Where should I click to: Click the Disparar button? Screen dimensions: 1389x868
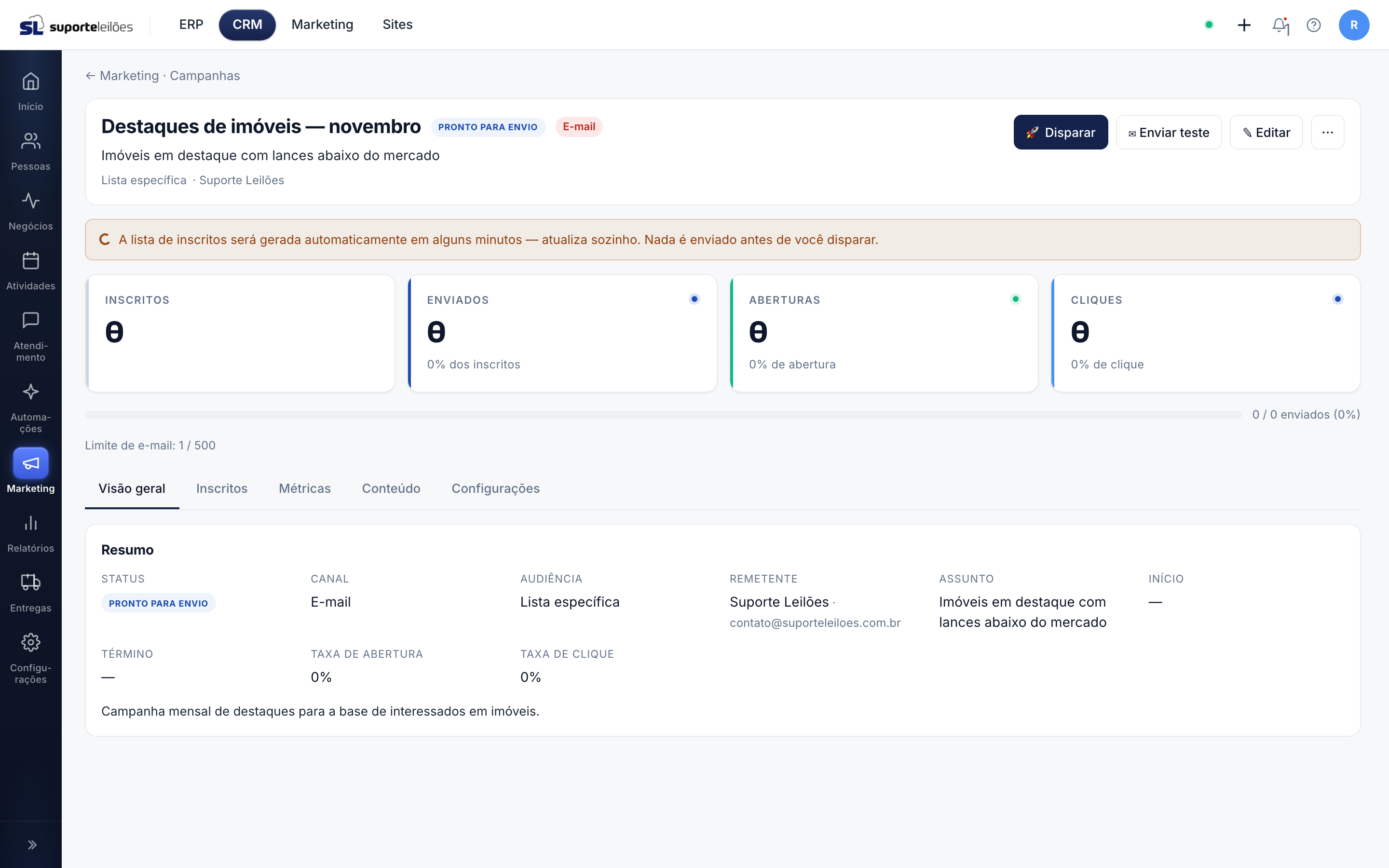click(x=1060, y=132)
